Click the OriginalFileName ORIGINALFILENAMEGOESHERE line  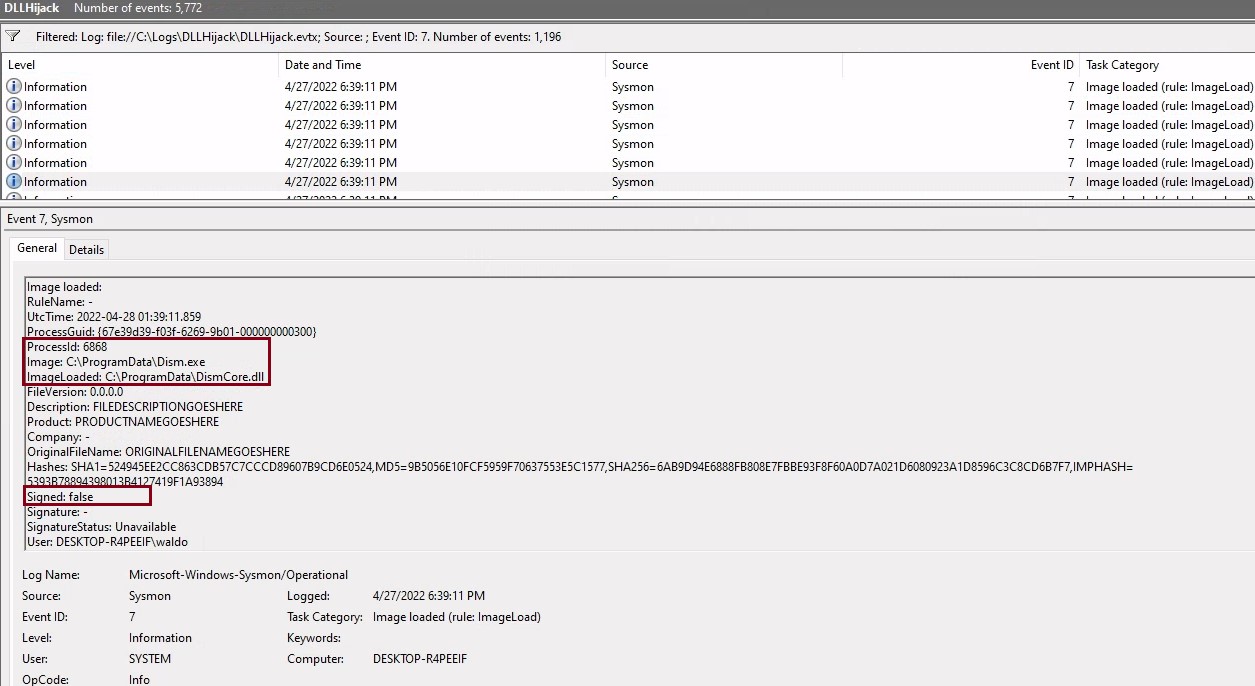158,452
